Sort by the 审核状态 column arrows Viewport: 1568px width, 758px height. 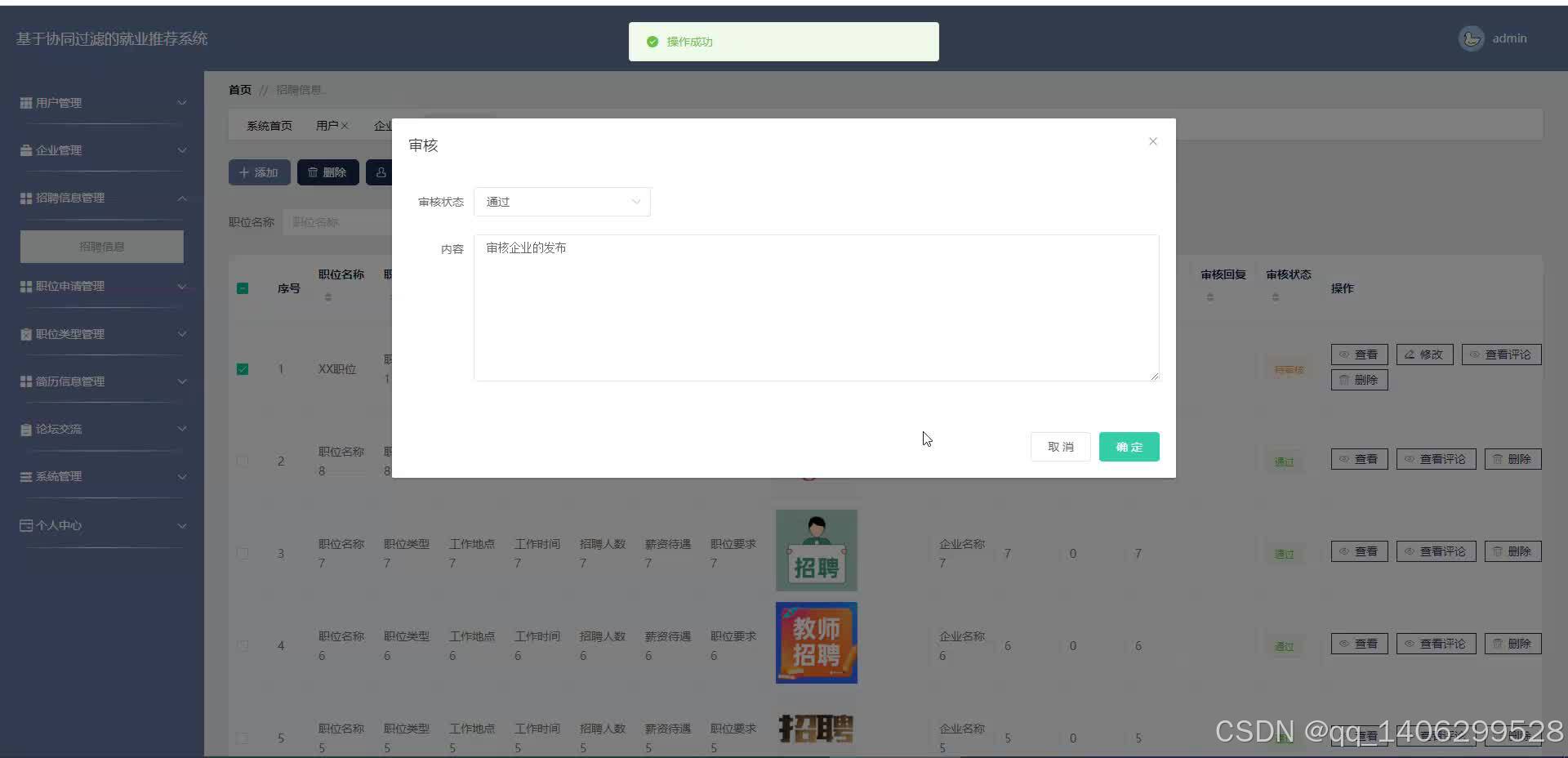pos(1276,297)
